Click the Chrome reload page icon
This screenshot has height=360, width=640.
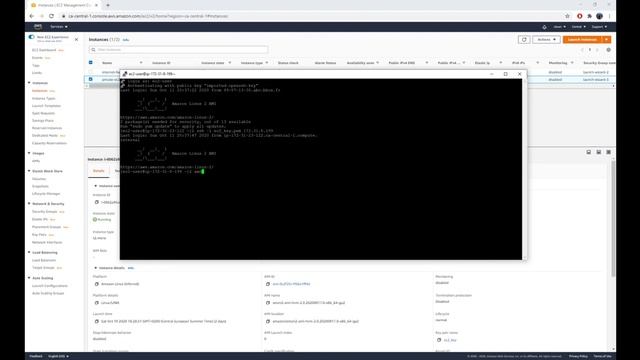51,16
